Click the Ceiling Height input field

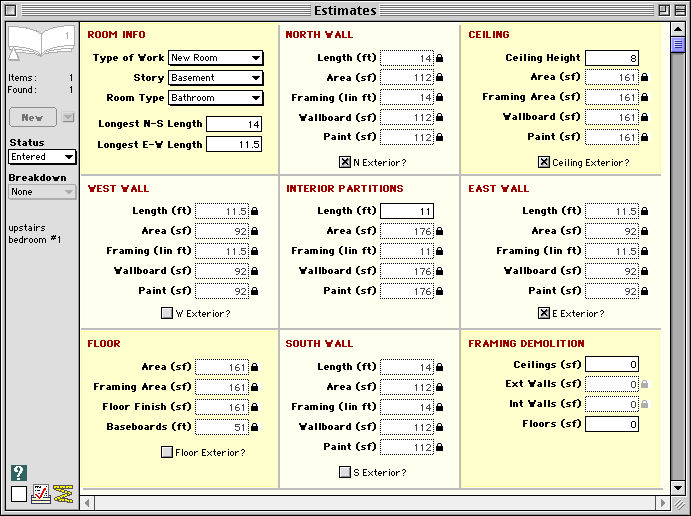point(611,58)
